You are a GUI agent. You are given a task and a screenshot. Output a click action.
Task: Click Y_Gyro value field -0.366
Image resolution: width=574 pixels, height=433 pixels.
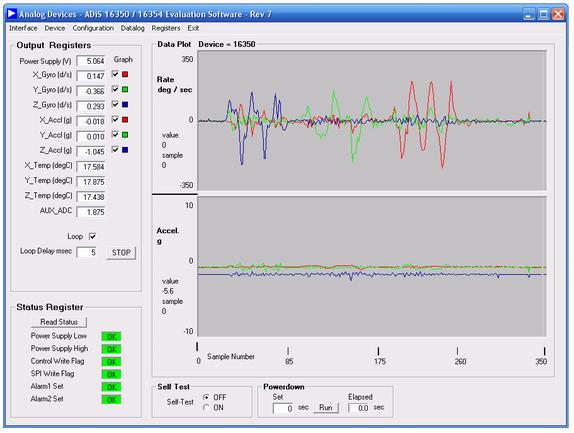click(91, 91)
